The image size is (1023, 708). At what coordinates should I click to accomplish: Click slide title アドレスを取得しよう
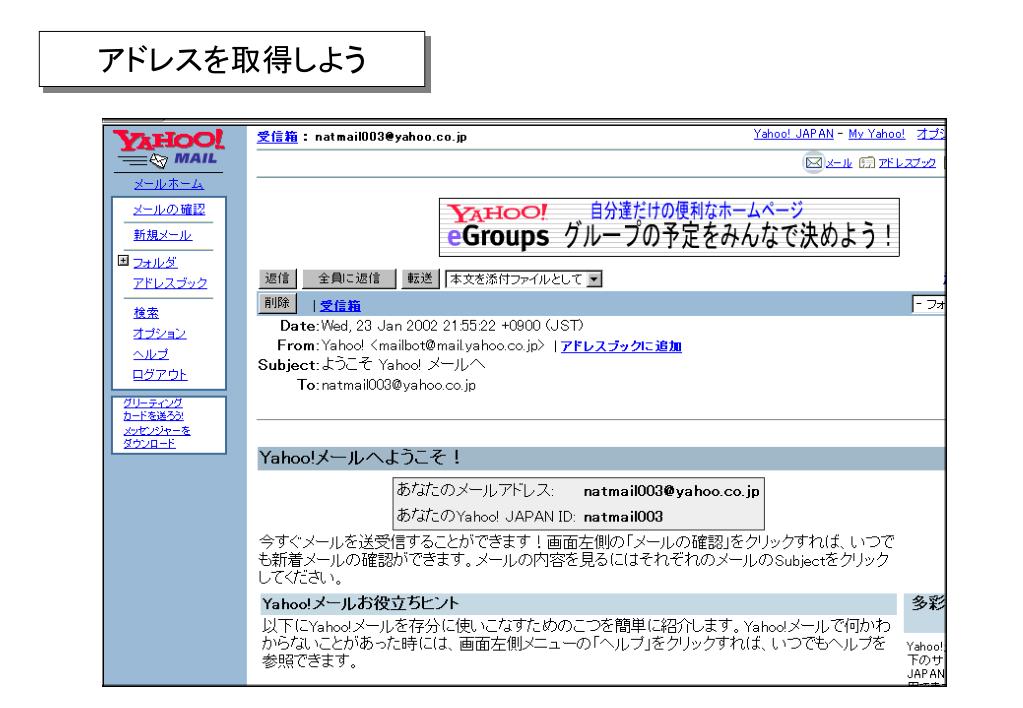point(232,59)
